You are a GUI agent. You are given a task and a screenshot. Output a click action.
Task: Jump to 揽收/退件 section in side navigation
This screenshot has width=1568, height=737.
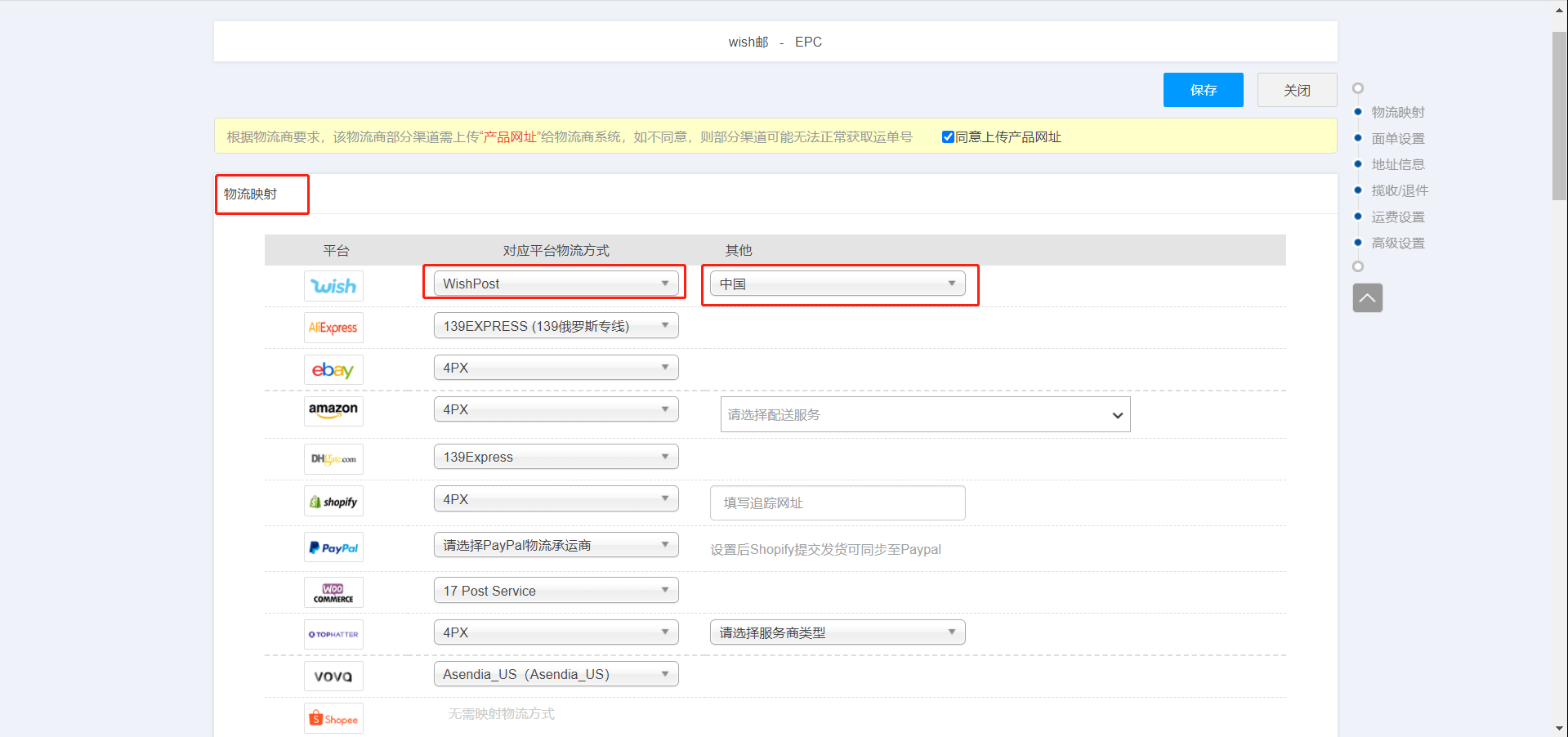[1400, 190]
